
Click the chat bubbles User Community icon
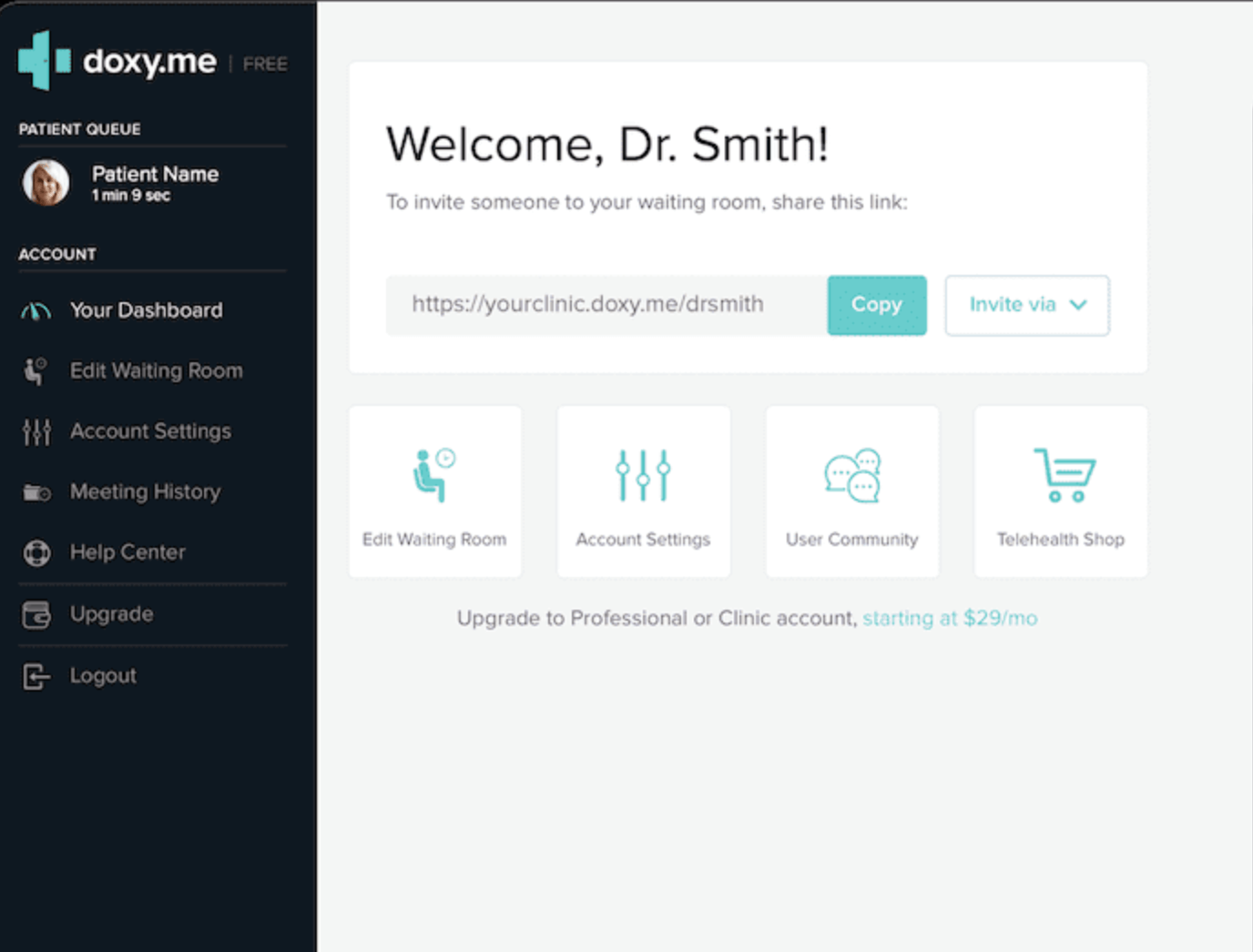point(852,475)
